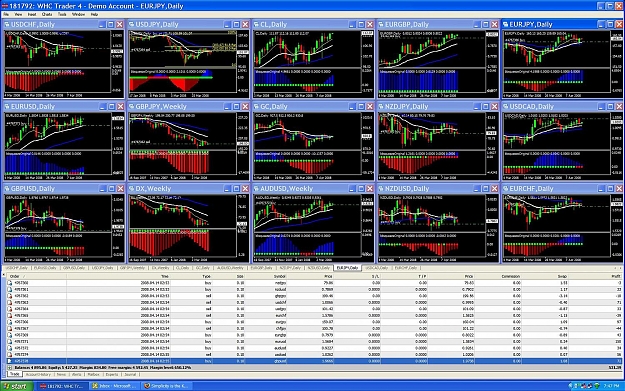Open the Trade tab in terminal
625x391 pixels.
pyautogui.click(x=15, y=374)
